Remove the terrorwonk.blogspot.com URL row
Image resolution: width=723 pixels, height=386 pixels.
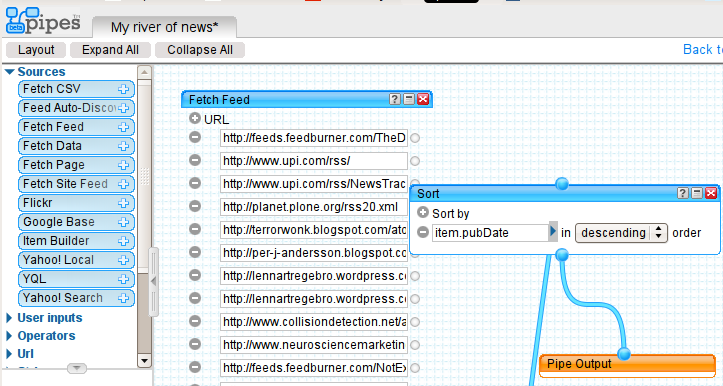coord(195,229)
